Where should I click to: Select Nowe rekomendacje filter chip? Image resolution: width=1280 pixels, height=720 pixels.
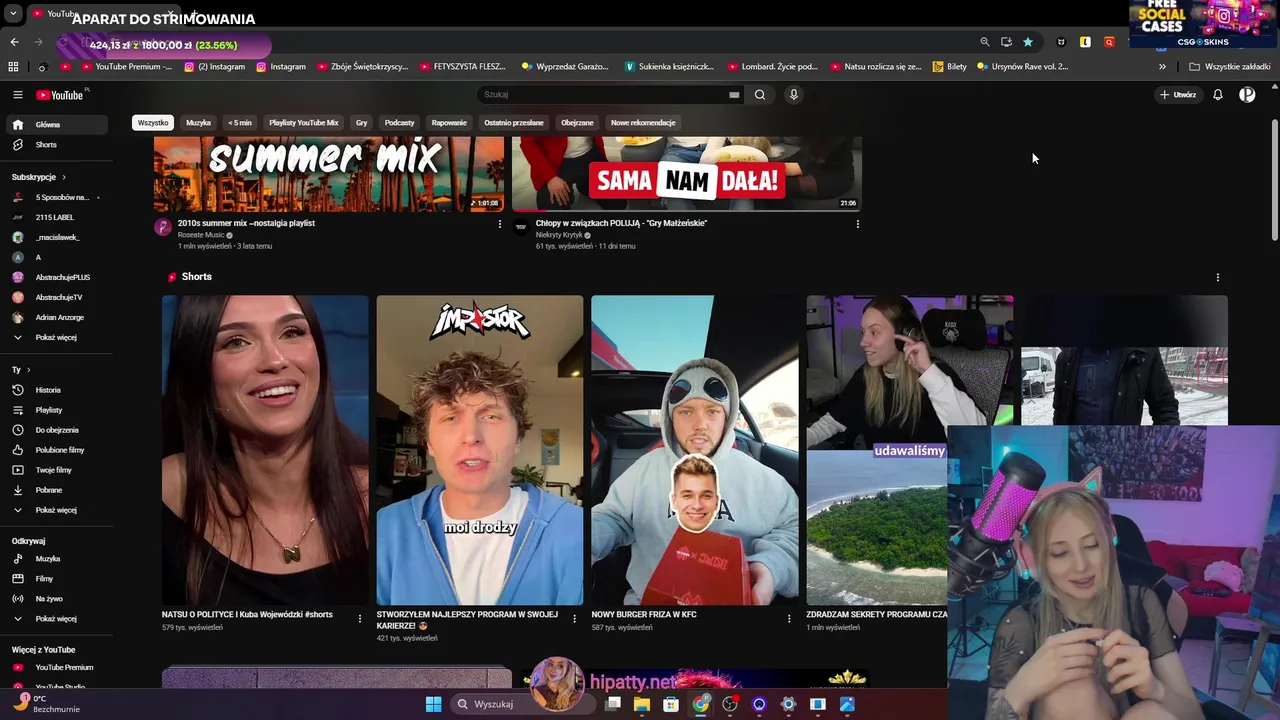click(643, 123)
